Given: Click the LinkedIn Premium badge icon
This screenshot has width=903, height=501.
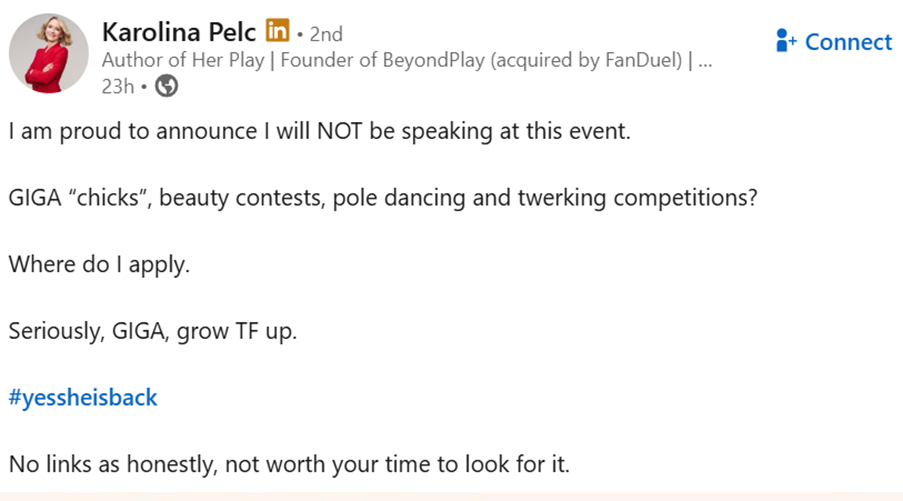Looking at the screenshot, I should coord(277,32).
